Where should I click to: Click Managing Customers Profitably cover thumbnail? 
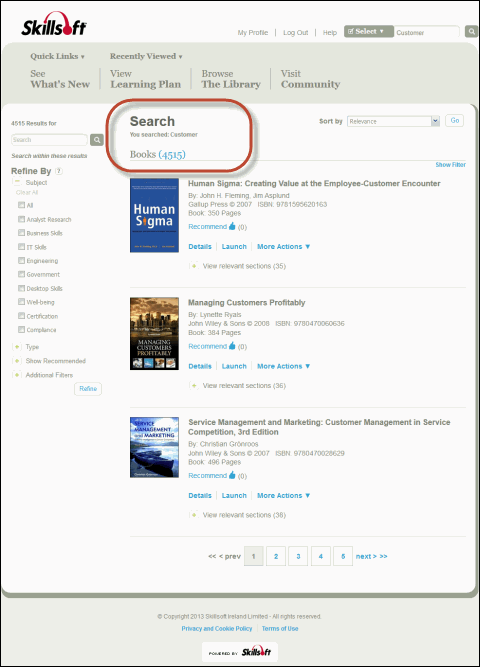(154, 334)
